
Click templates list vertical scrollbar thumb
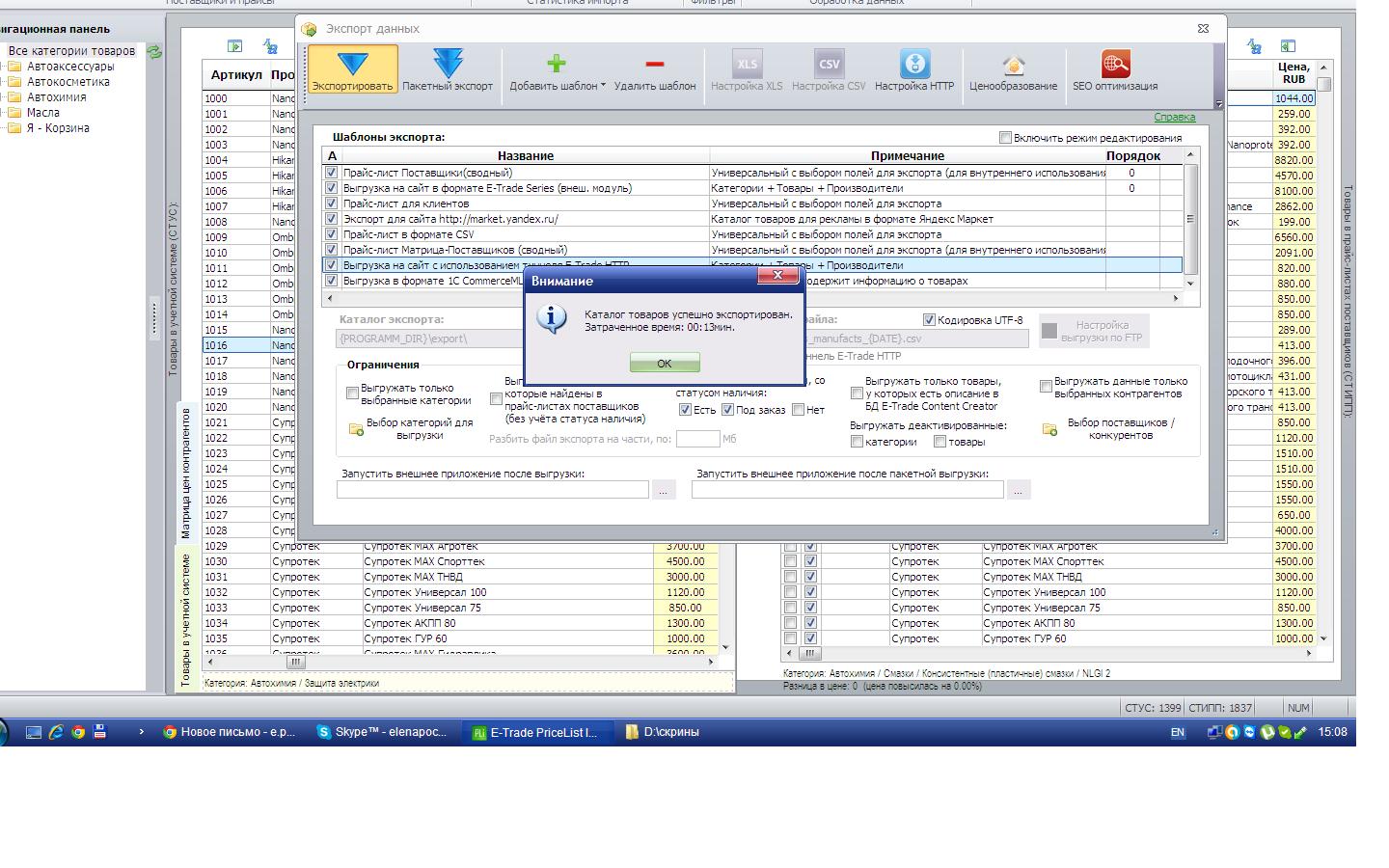point(1190,219)
